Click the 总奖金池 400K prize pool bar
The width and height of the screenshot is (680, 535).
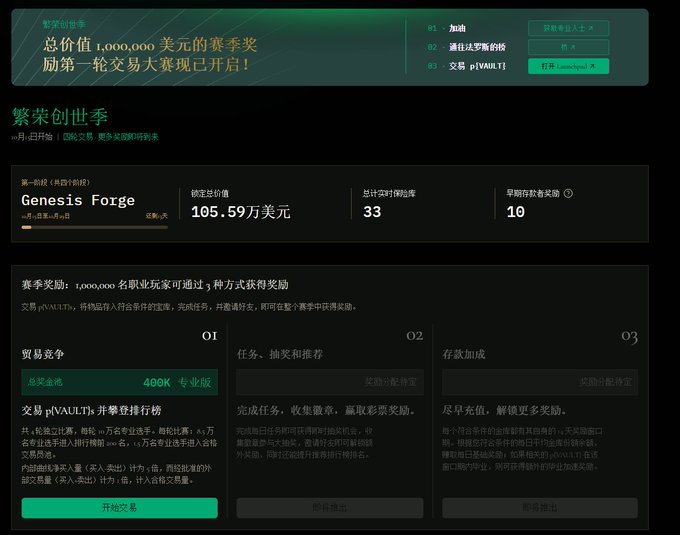click(119, 382)
